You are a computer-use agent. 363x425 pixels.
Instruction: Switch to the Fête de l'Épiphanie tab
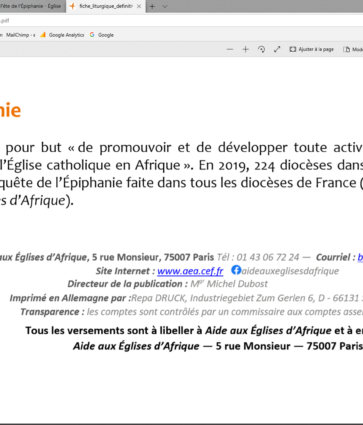(31, 6)
